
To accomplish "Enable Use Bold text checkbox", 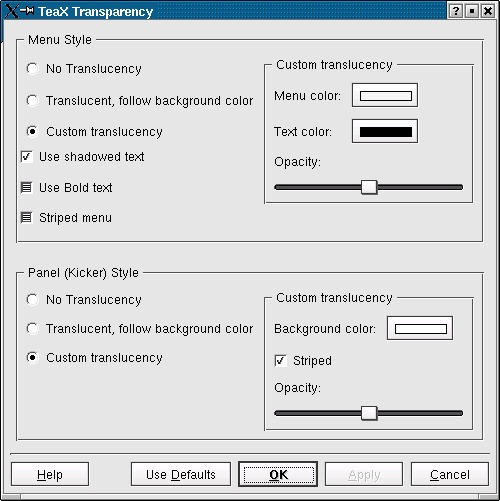I will tap(26, 187).
